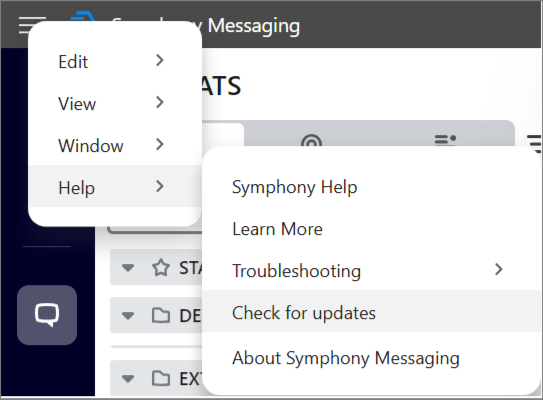Select the mentions @ tab icon

click(311, 141)
